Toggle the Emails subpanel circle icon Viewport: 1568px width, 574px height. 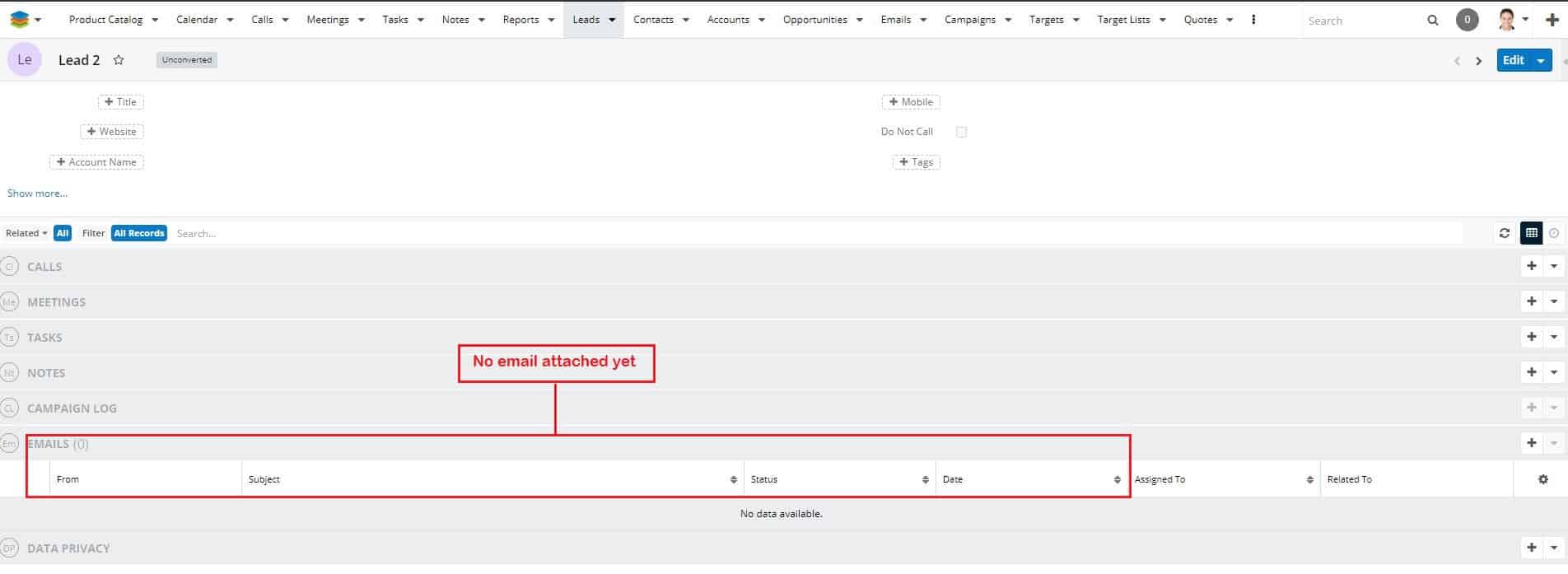10,444
